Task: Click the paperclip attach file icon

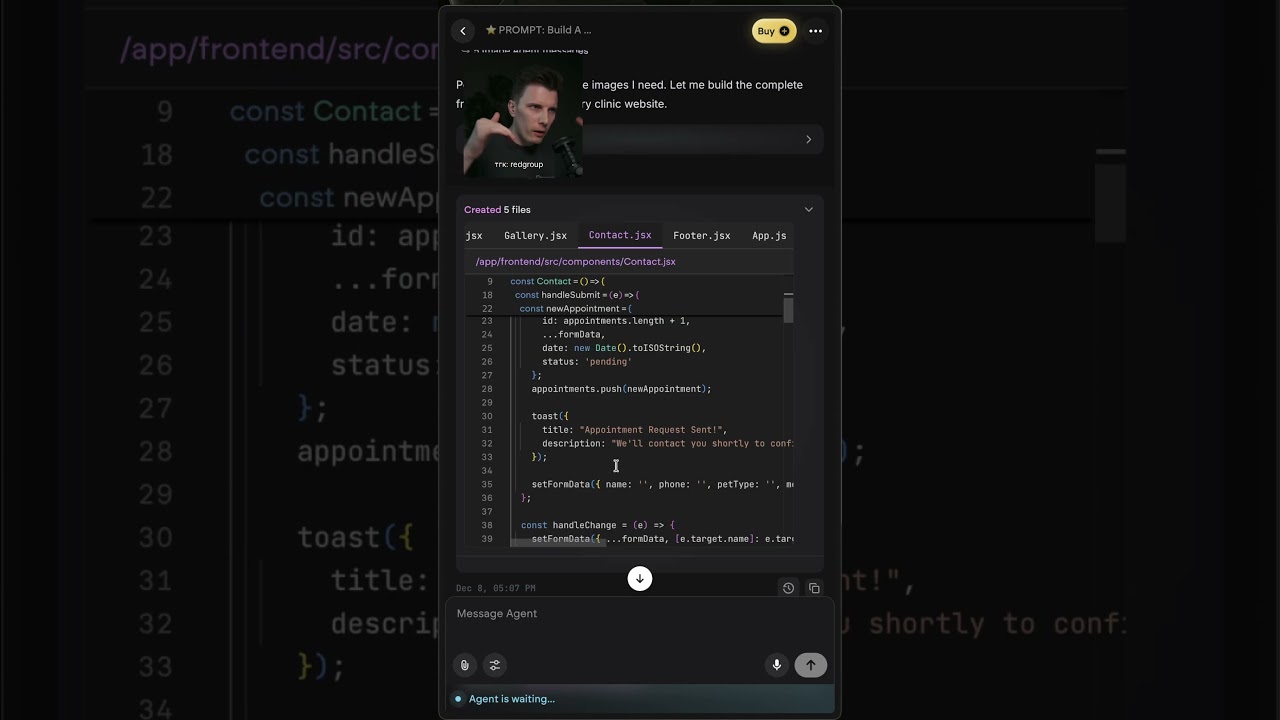Action: 465,665
